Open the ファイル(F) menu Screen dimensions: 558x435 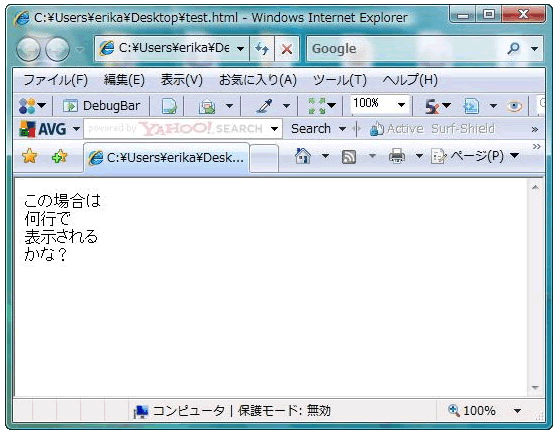coord(56,80)
